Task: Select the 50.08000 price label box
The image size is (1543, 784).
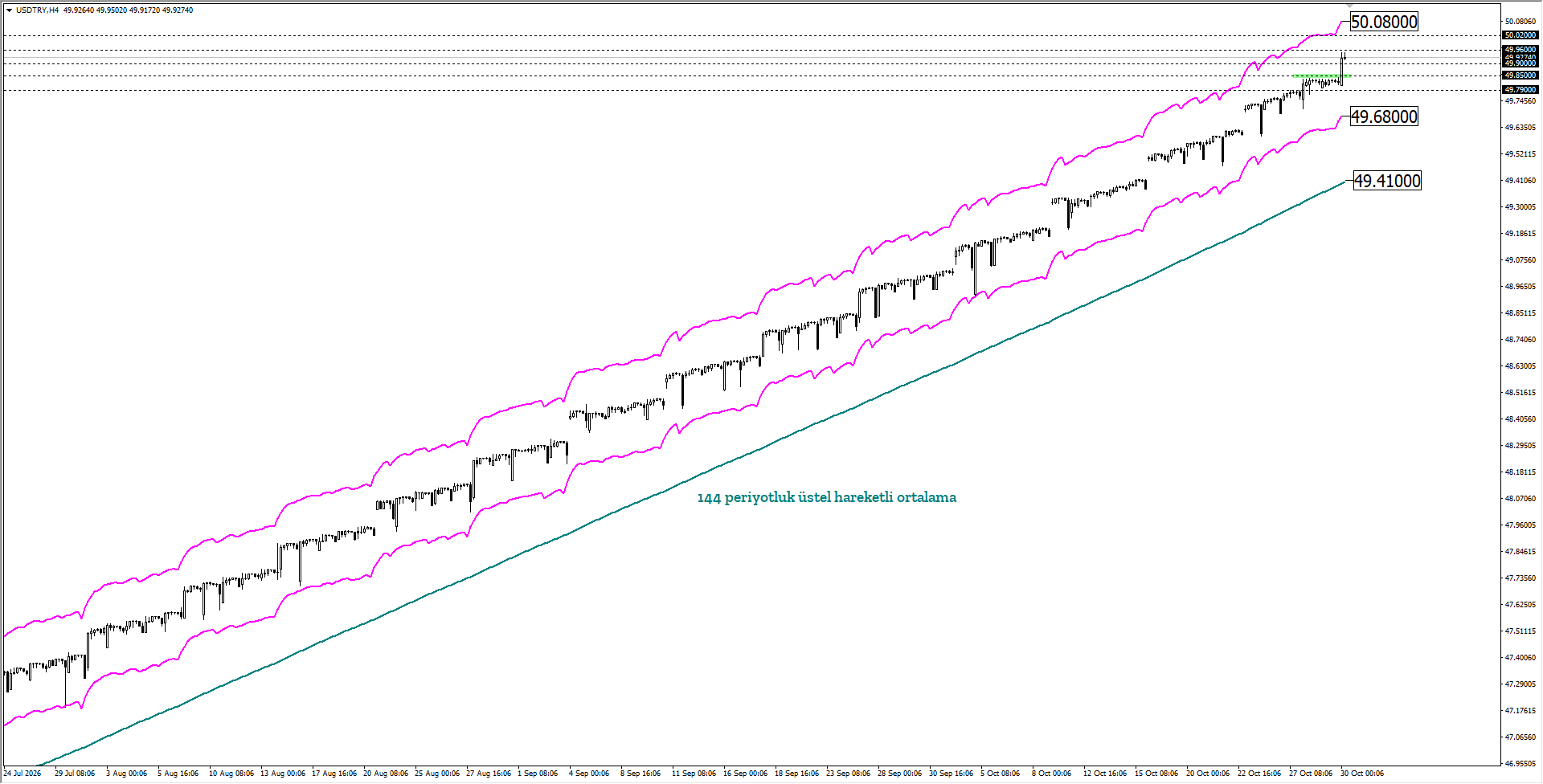Action: 1384,22
